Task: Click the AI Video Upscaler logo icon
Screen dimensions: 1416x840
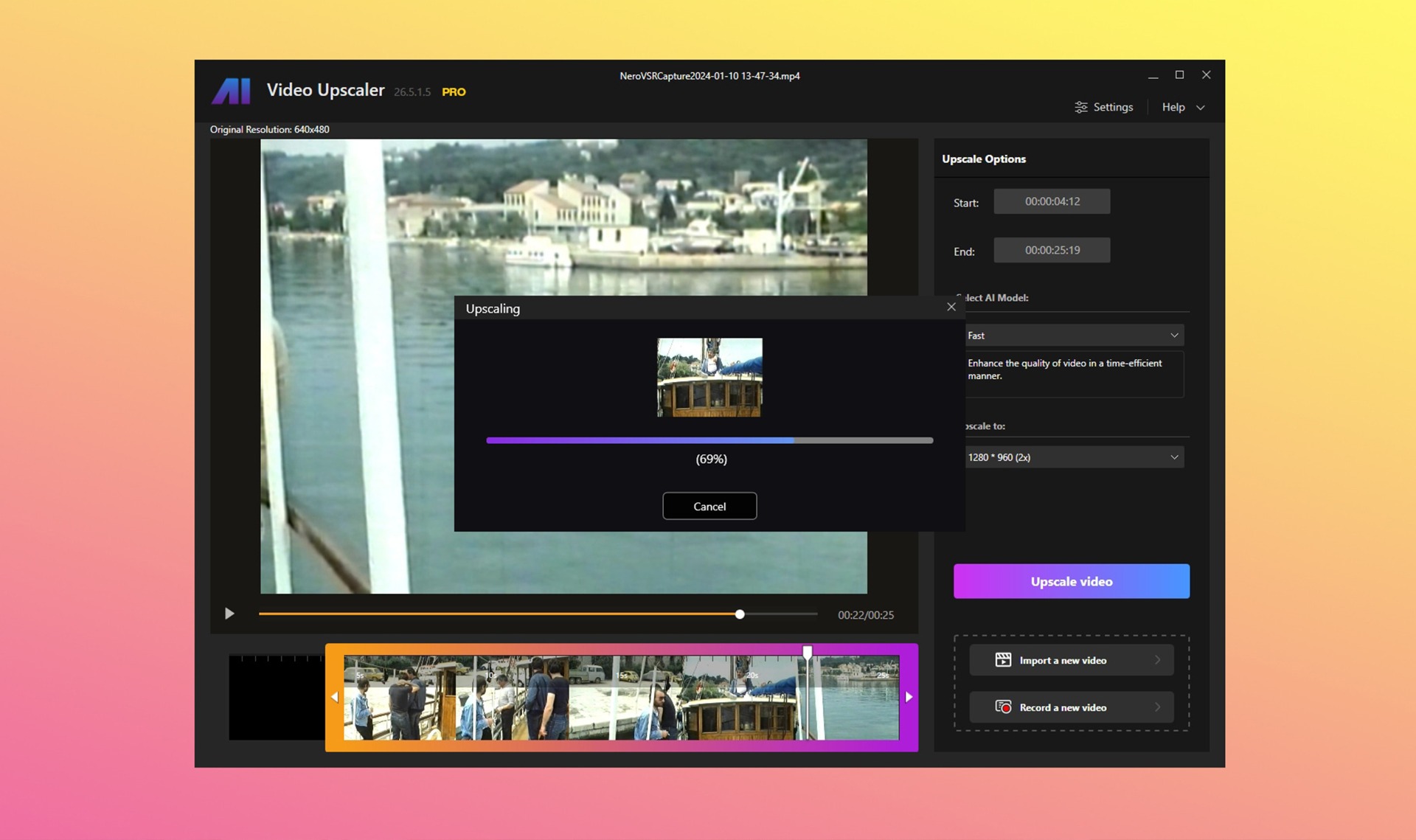Action: [x=231, y=90]
